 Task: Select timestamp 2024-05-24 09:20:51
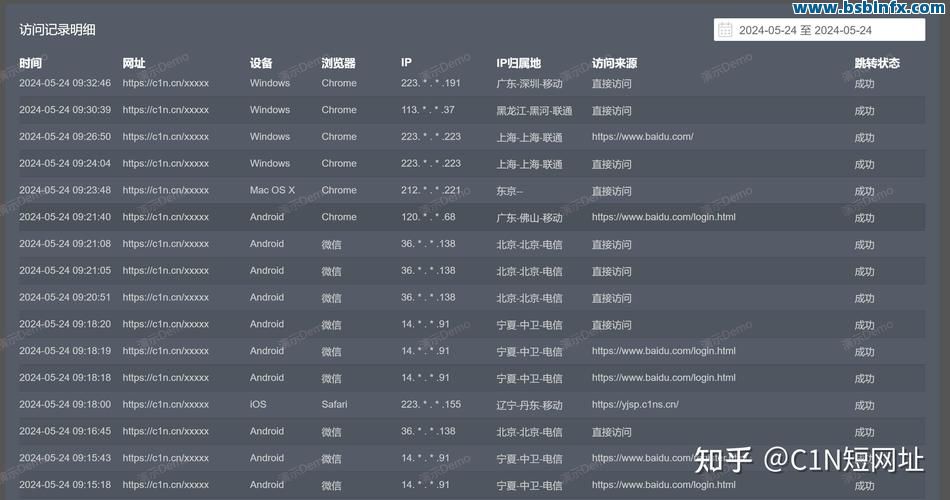click(65, 298)
